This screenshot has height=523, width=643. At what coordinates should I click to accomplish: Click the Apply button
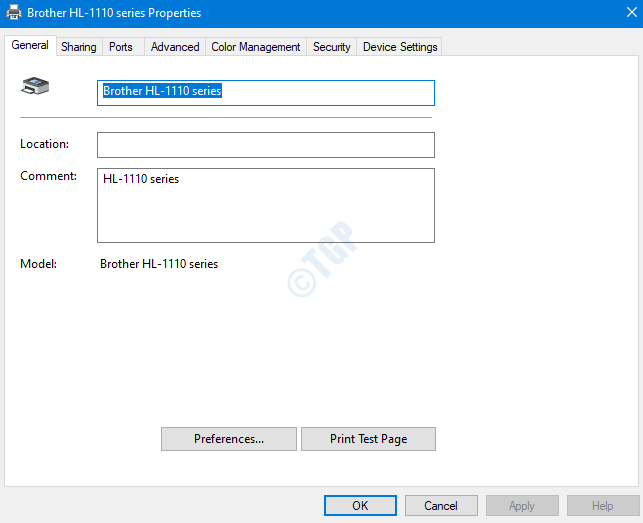(x=522, y=505)
